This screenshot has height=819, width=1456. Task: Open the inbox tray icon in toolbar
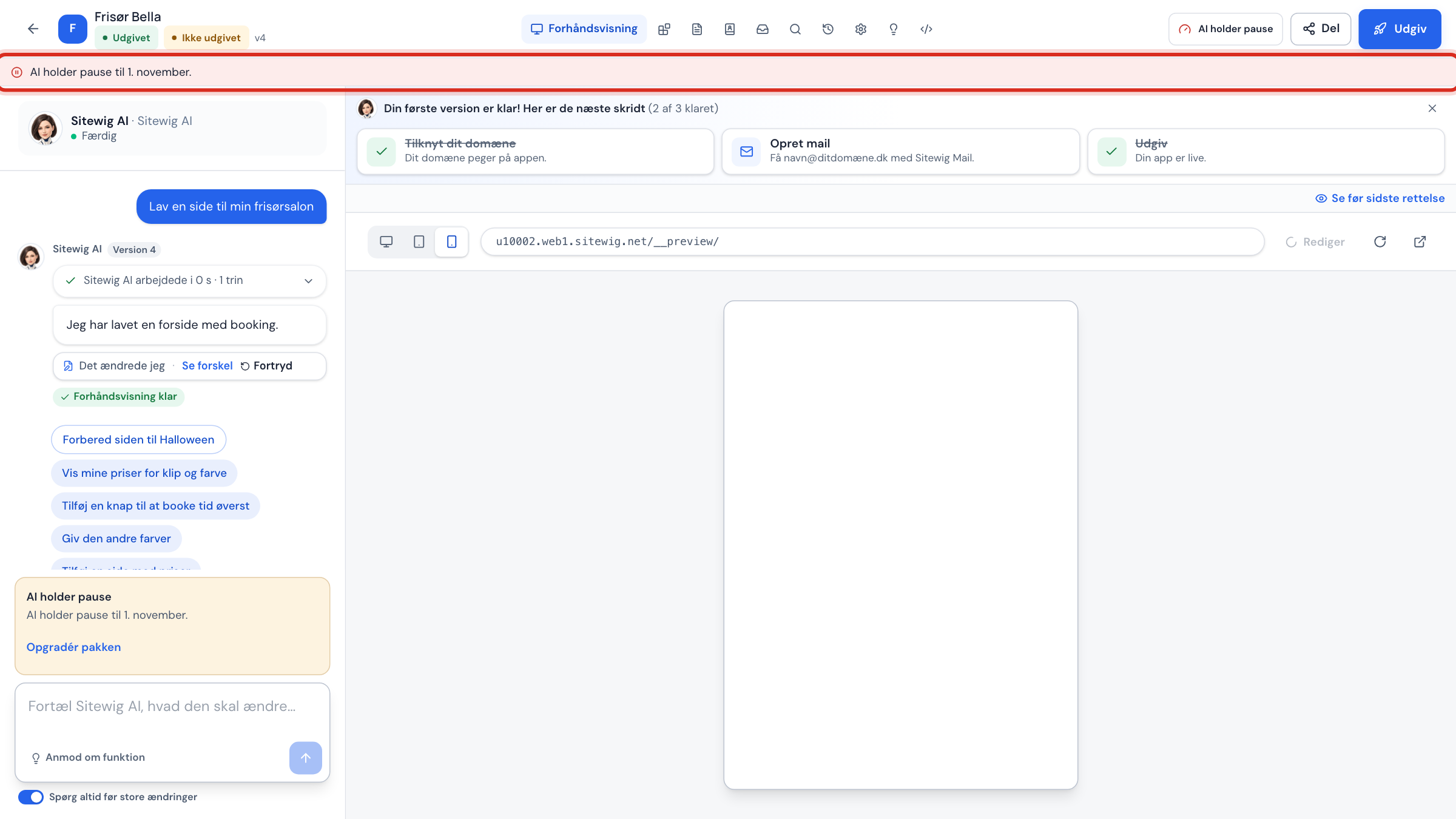click(763, 29)
